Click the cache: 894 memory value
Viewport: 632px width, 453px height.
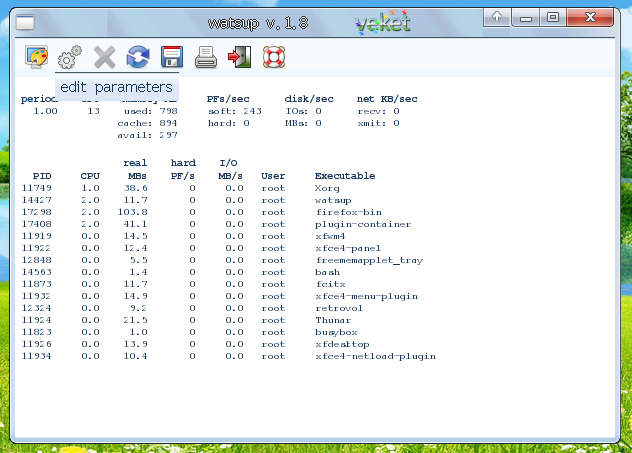click(147, 123)
